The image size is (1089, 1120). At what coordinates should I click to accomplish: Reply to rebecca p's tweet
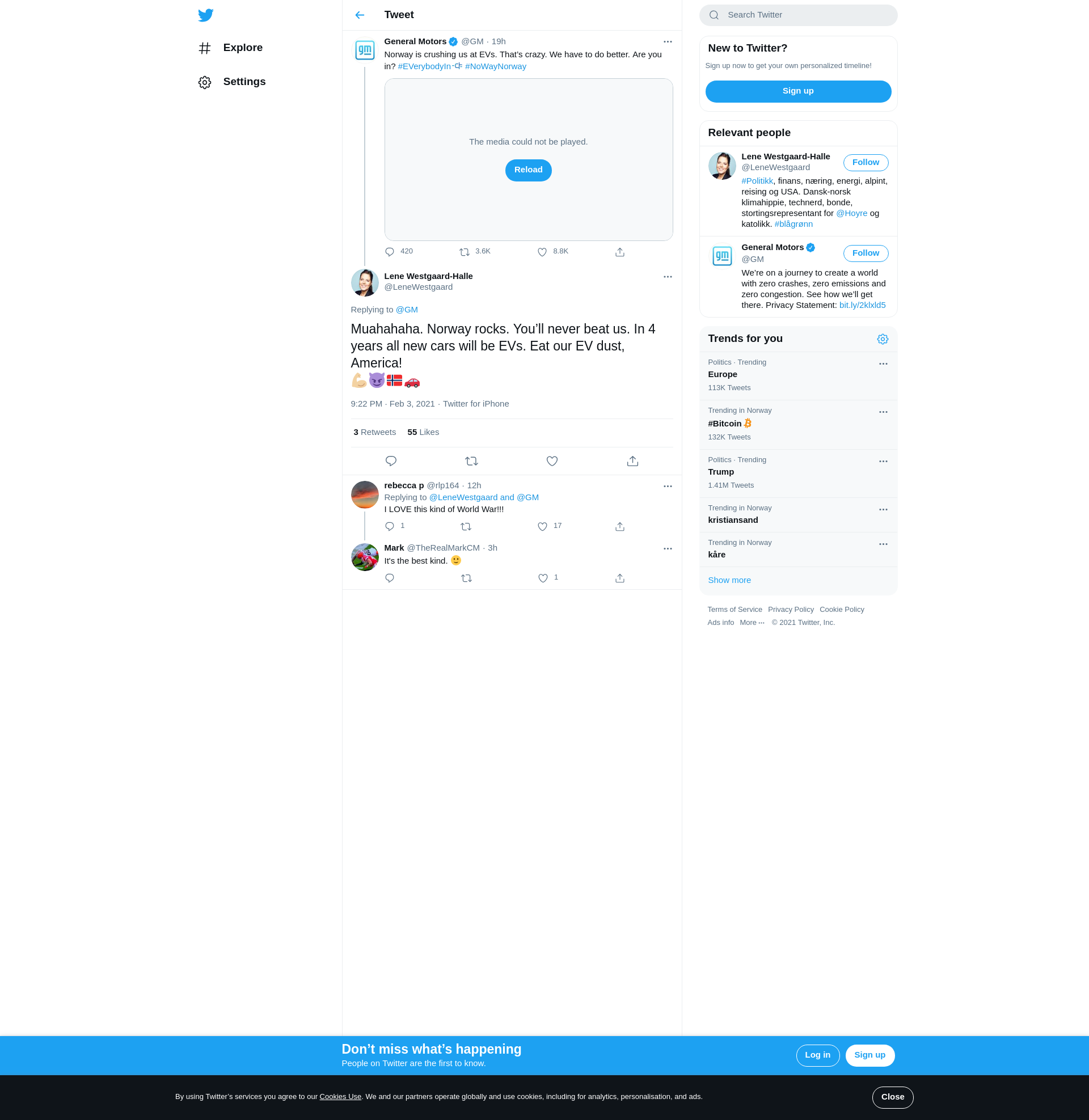(390, 527)
